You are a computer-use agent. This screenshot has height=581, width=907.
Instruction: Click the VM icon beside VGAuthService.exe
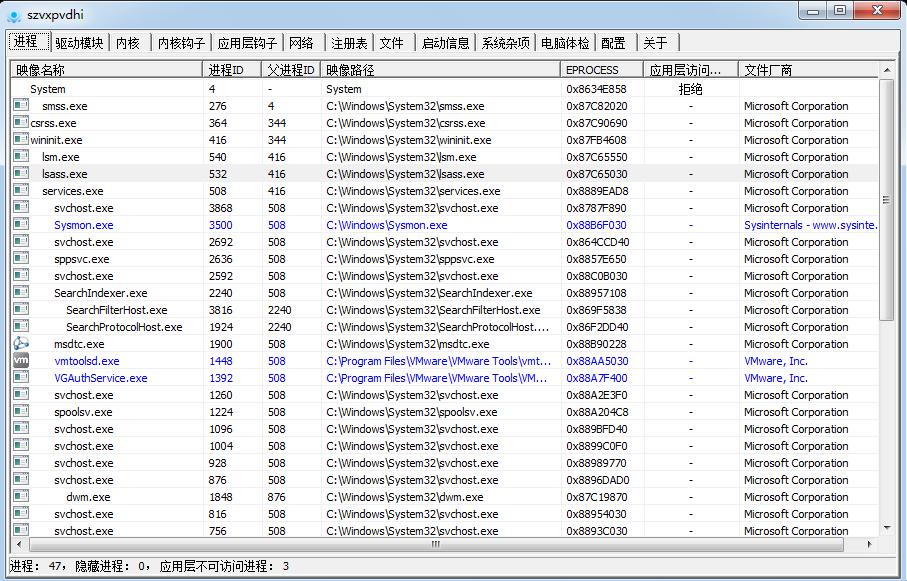coord(21,378)
